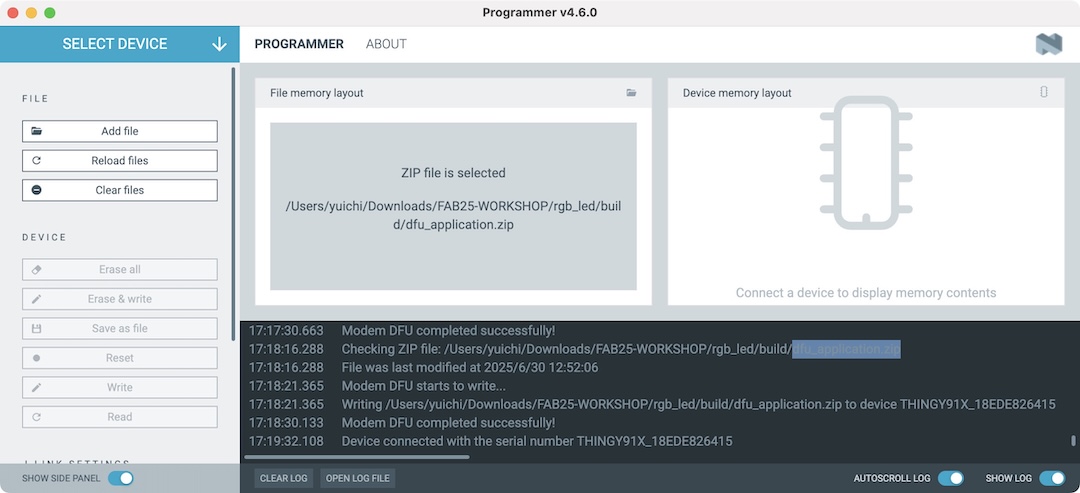The image size is (1080, 493).
Task: Click the folder icon in File memory layout header
Action: tap(631, 93)
